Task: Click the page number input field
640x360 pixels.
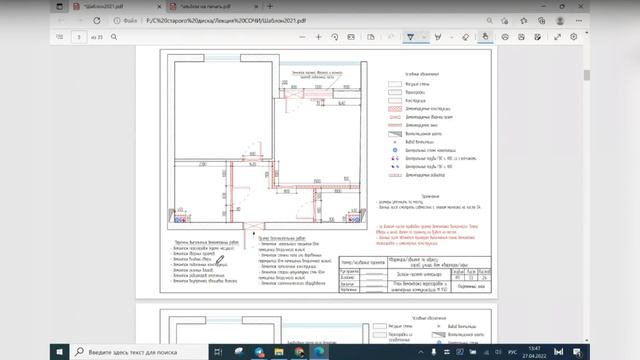Action: (79, 37)
